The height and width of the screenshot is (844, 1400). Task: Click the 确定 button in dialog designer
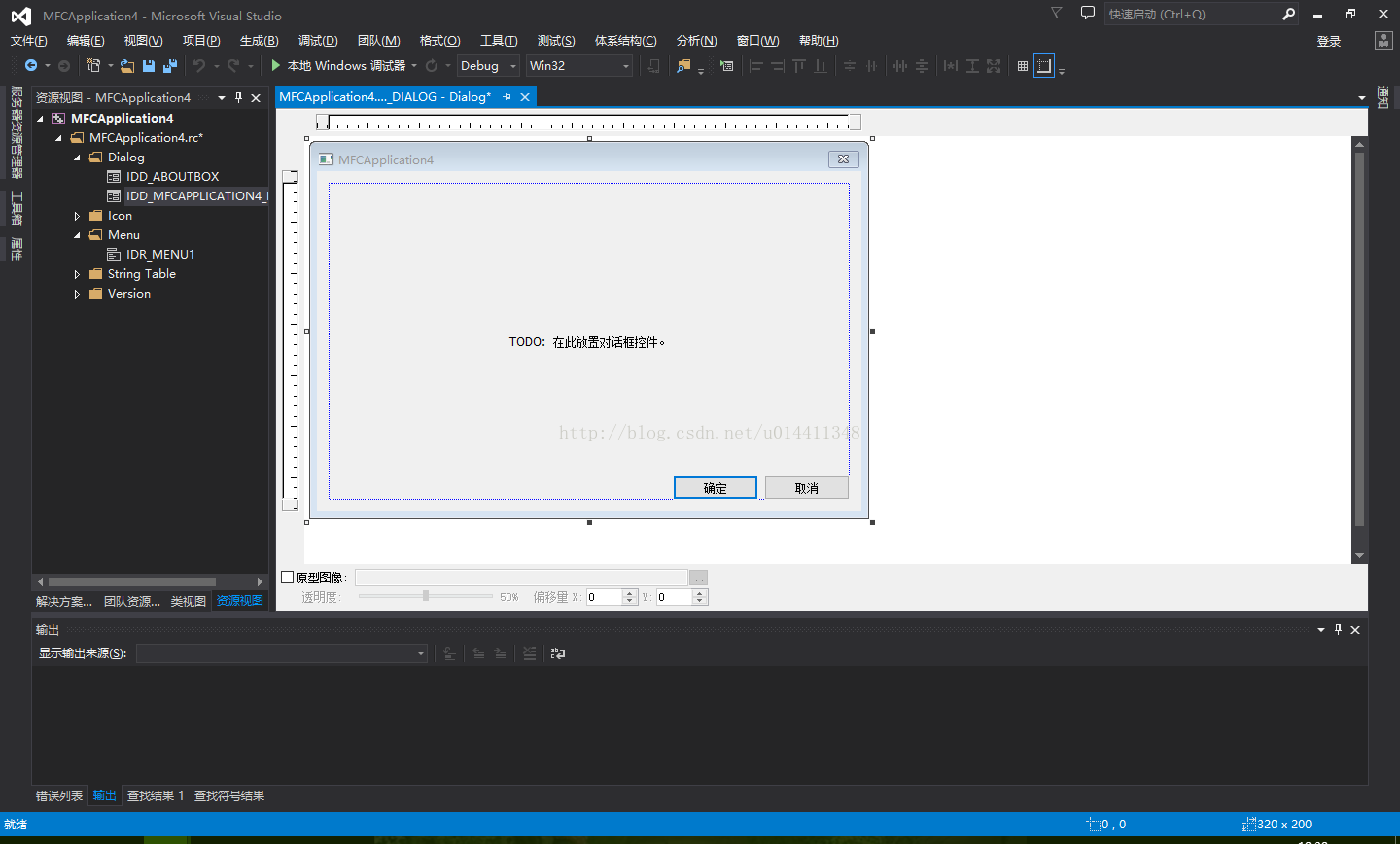(716, 488)
